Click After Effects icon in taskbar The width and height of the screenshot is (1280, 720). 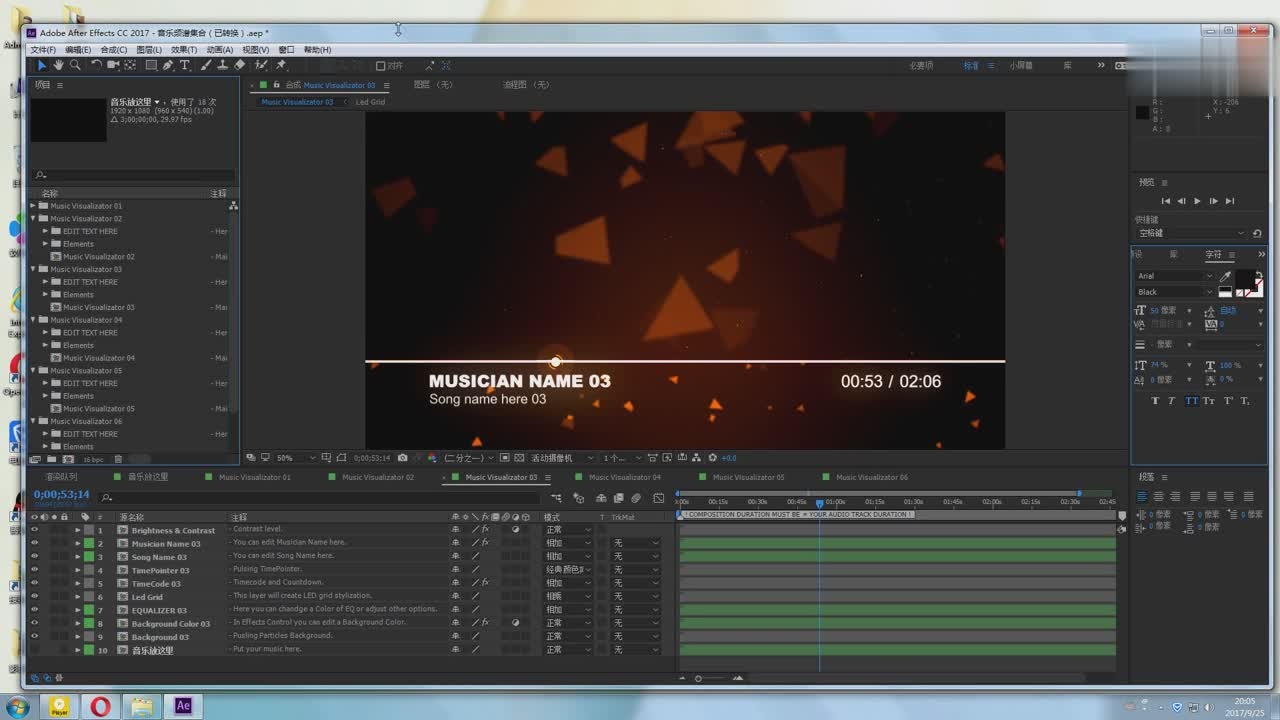pyautogui.click(x=182, y=706)
